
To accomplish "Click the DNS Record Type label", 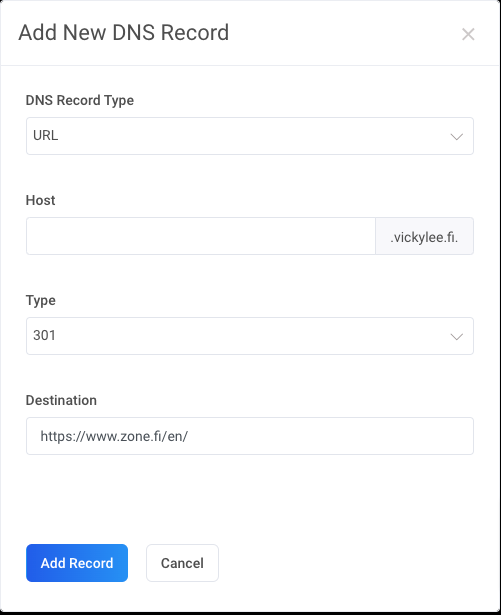I will (x=80, y=100).
